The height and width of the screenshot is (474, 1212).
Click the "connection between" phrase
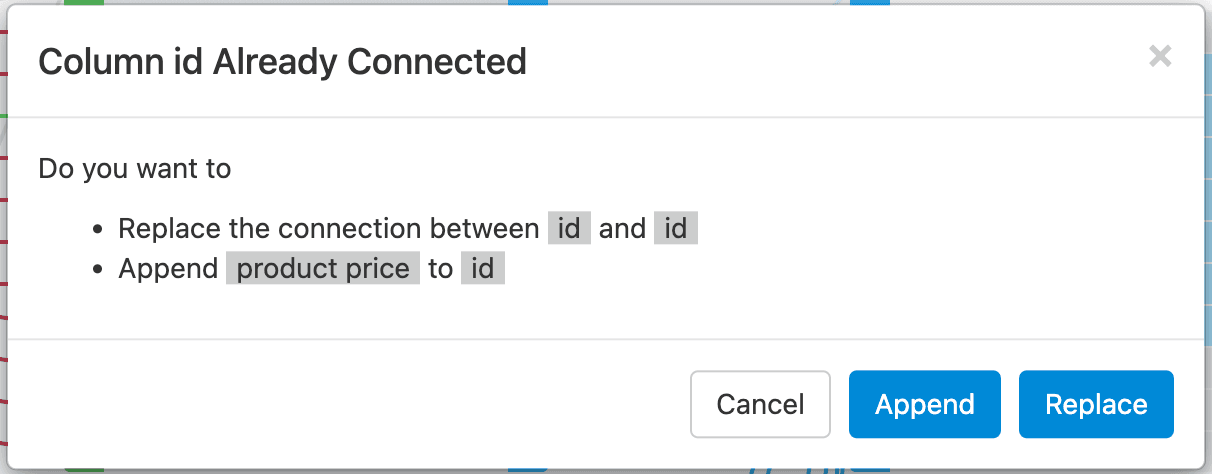tap(408, 229)
